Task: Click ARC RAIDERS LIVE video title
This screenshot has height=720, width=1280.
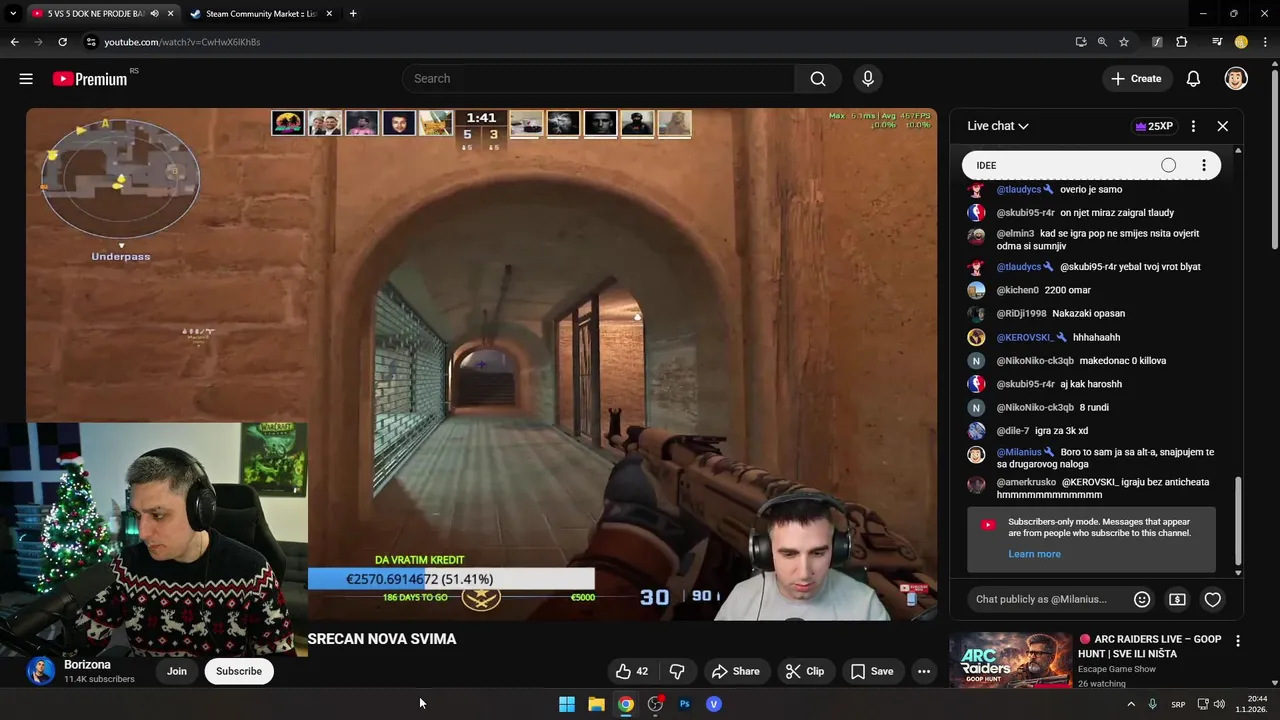Action: 1150,646
